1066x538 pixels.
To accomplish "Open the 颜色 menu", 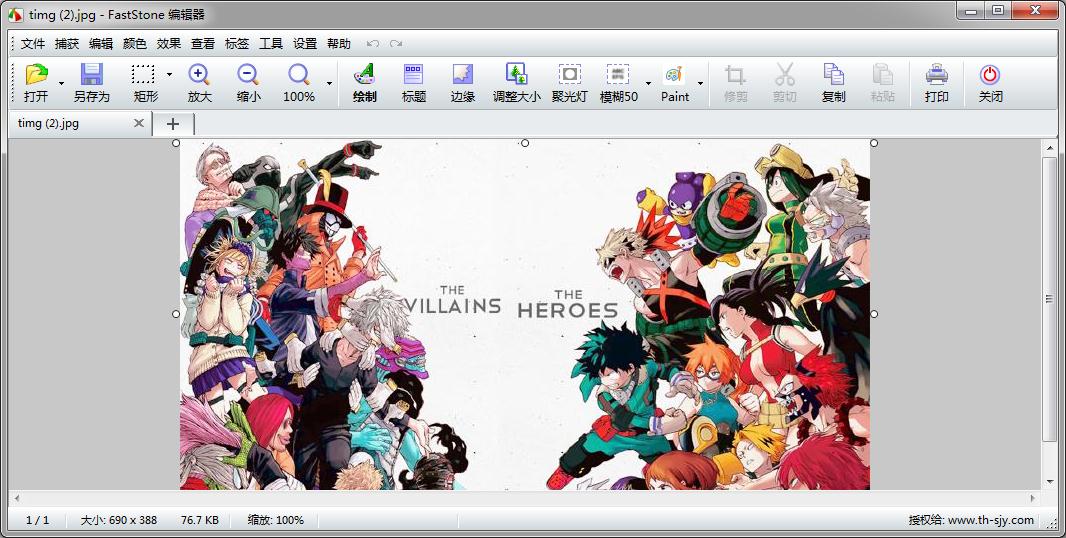I will point(135,44).
